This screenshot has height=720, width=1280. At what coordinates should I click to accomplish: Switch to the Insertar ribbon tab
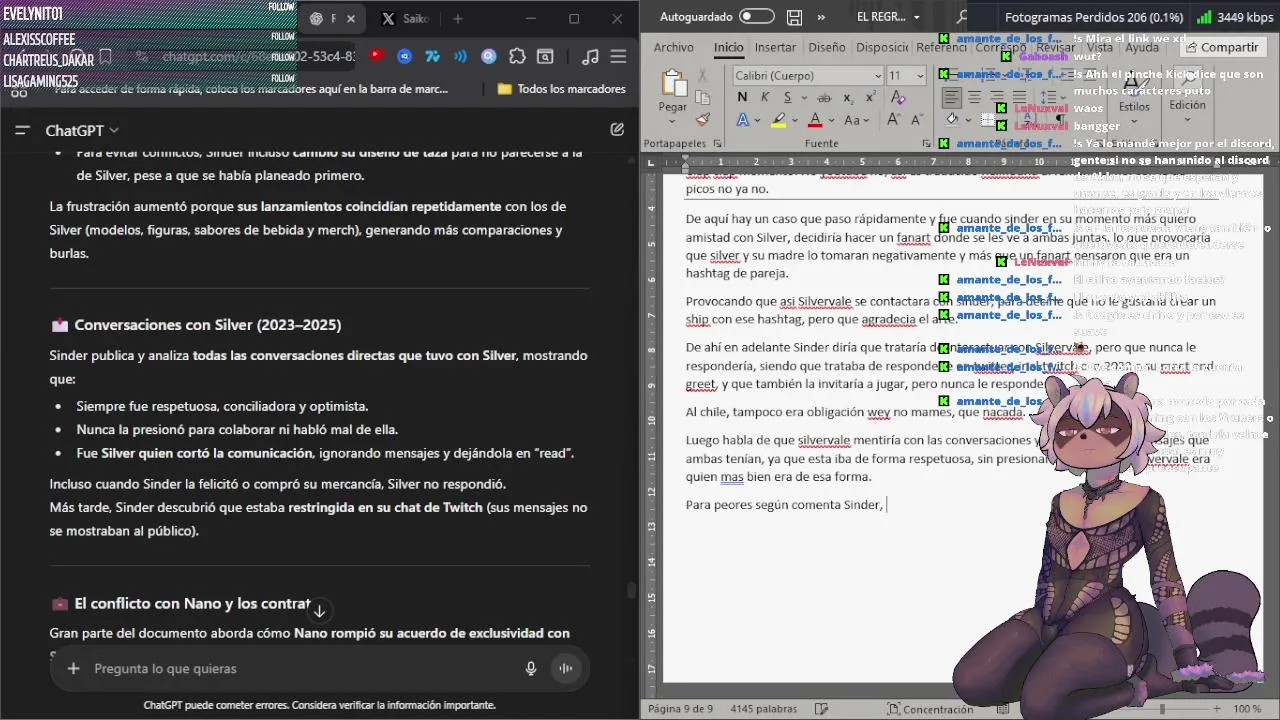point(775,47)
